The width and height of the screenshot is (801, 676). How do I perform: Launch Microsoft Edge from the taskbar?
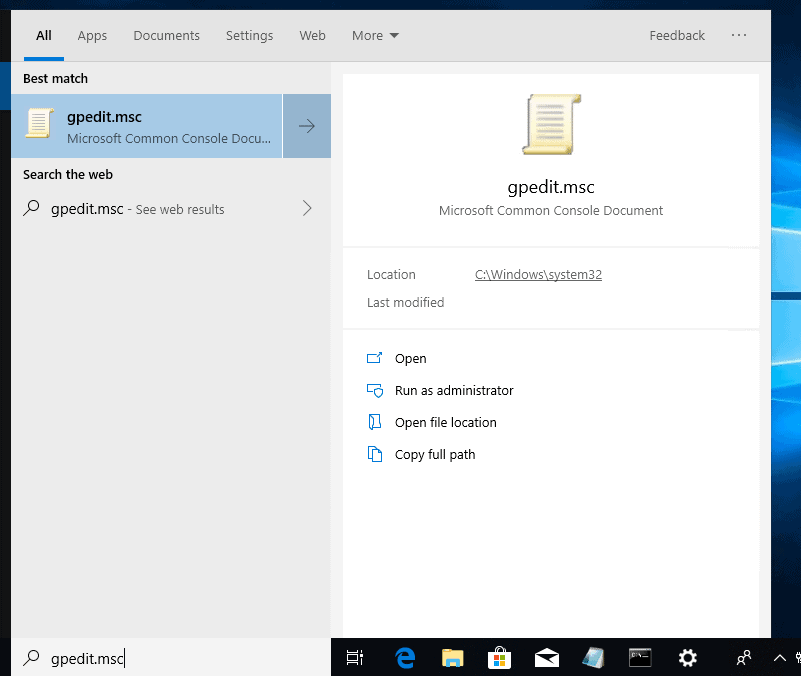click(x=406, y=658)
